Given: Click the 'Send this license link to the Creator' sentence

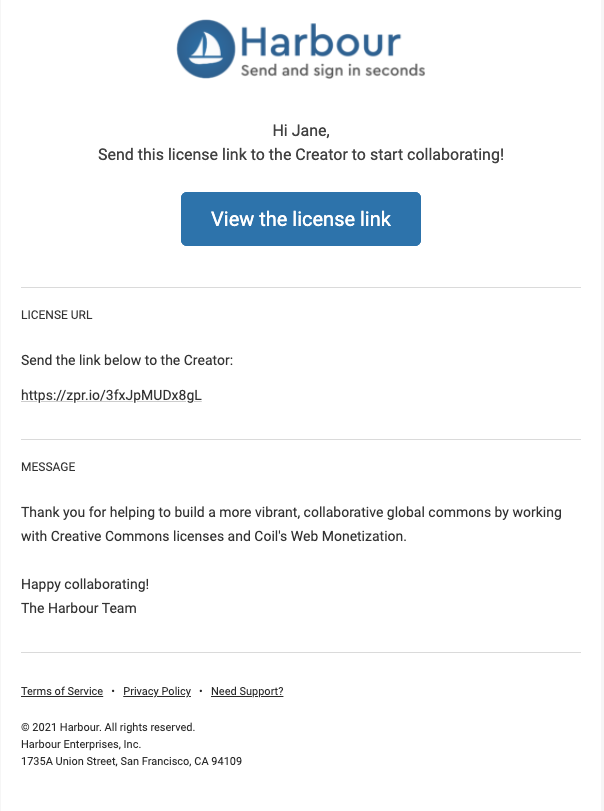Looking at the screenshot, I should (x=301, y=155).
